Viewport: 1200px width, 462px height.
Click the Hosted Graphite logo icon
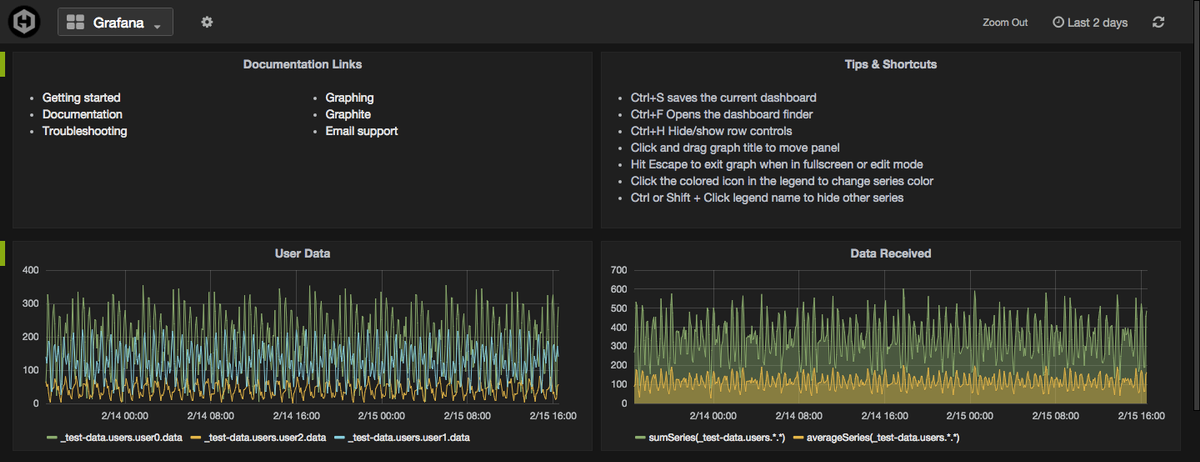22,21
